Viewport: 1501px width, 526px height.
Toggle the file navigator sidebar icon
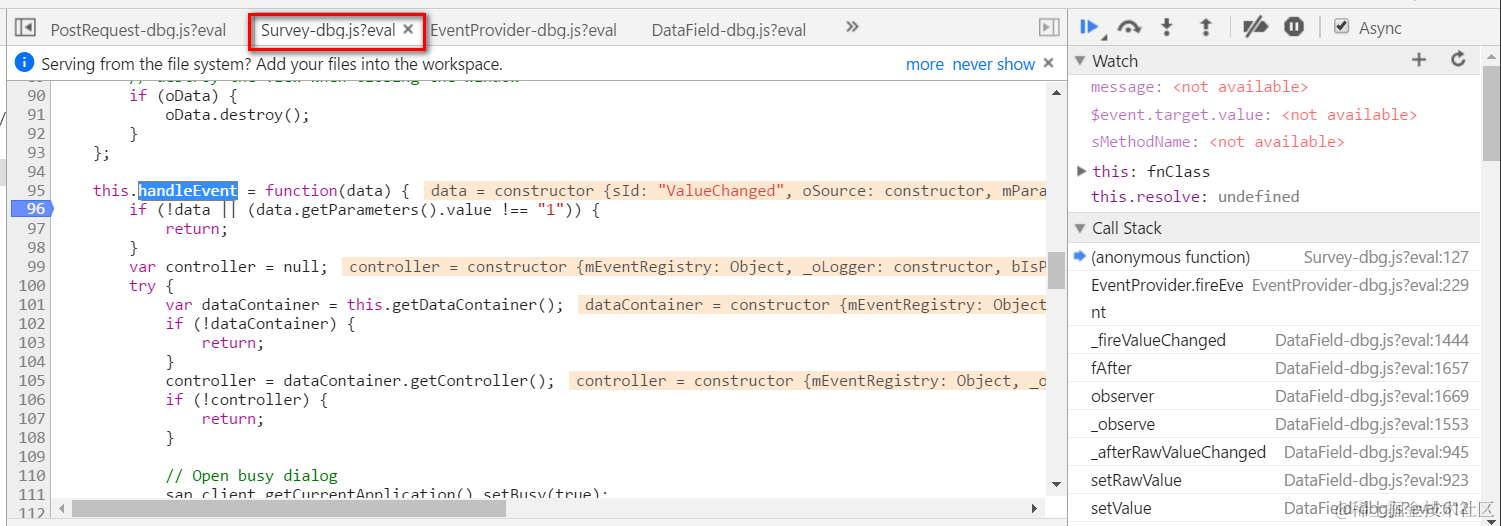point(26,28)
